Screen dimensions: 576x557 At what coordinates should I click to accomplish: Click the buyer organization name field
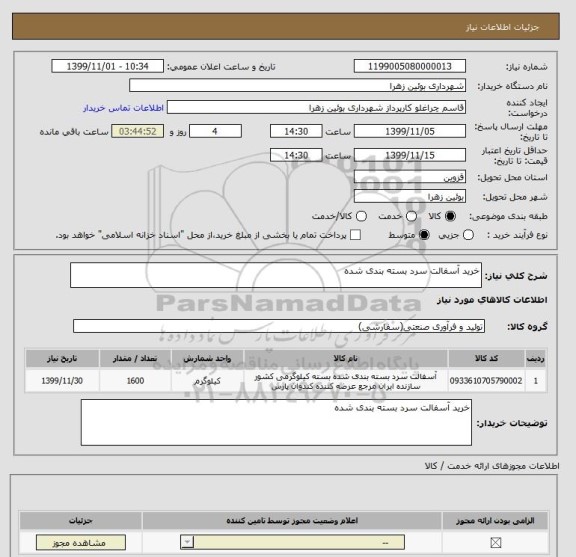click(298, 86)
